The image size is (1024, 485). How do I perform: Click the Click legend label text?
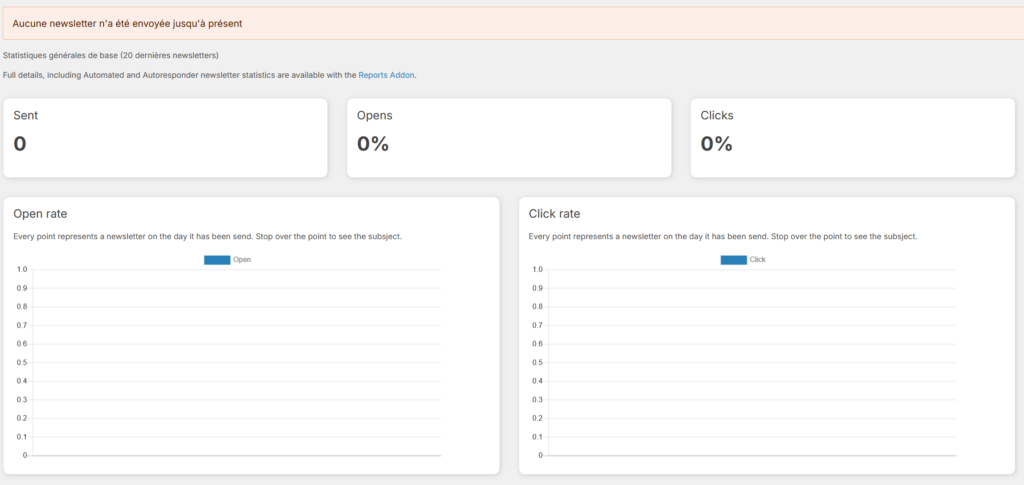click(x=757, y=260)
